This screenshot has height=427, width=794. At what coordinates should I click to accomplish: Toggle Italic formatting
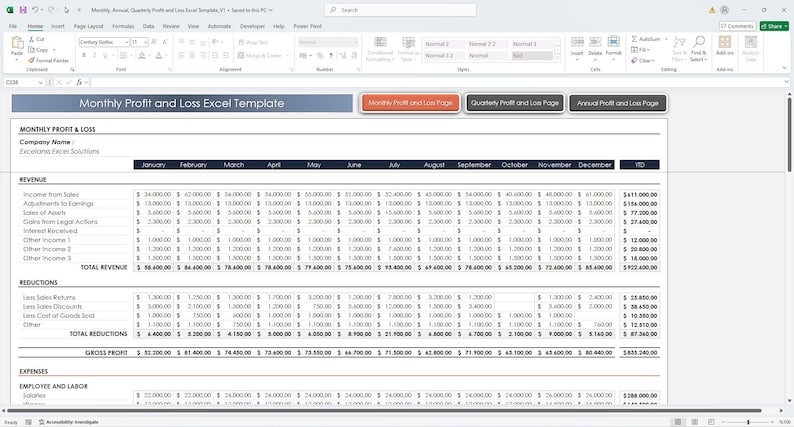pos(94,55)
